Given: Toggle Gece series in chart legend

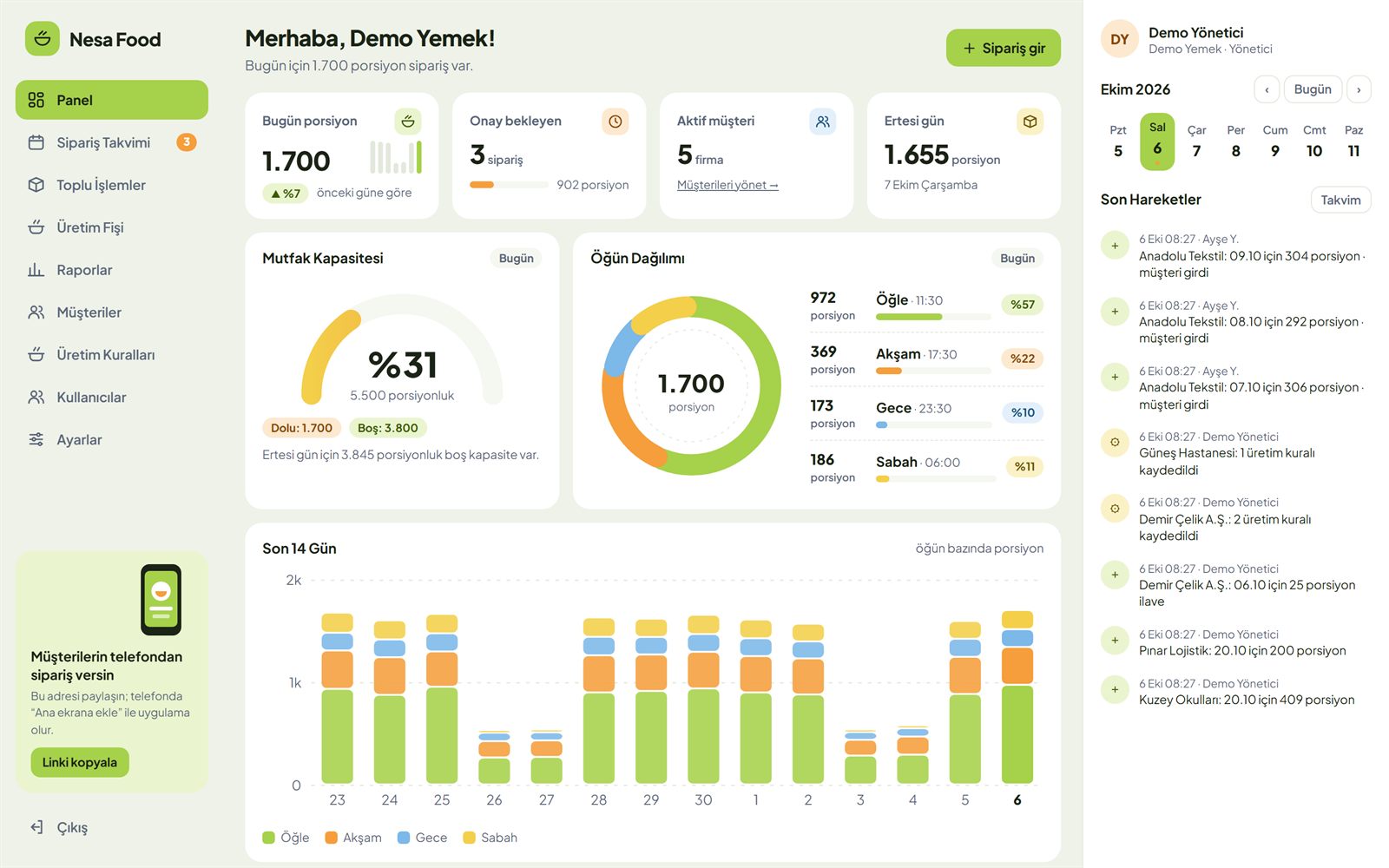Looking at the screenshot, I should pos(422,838).
